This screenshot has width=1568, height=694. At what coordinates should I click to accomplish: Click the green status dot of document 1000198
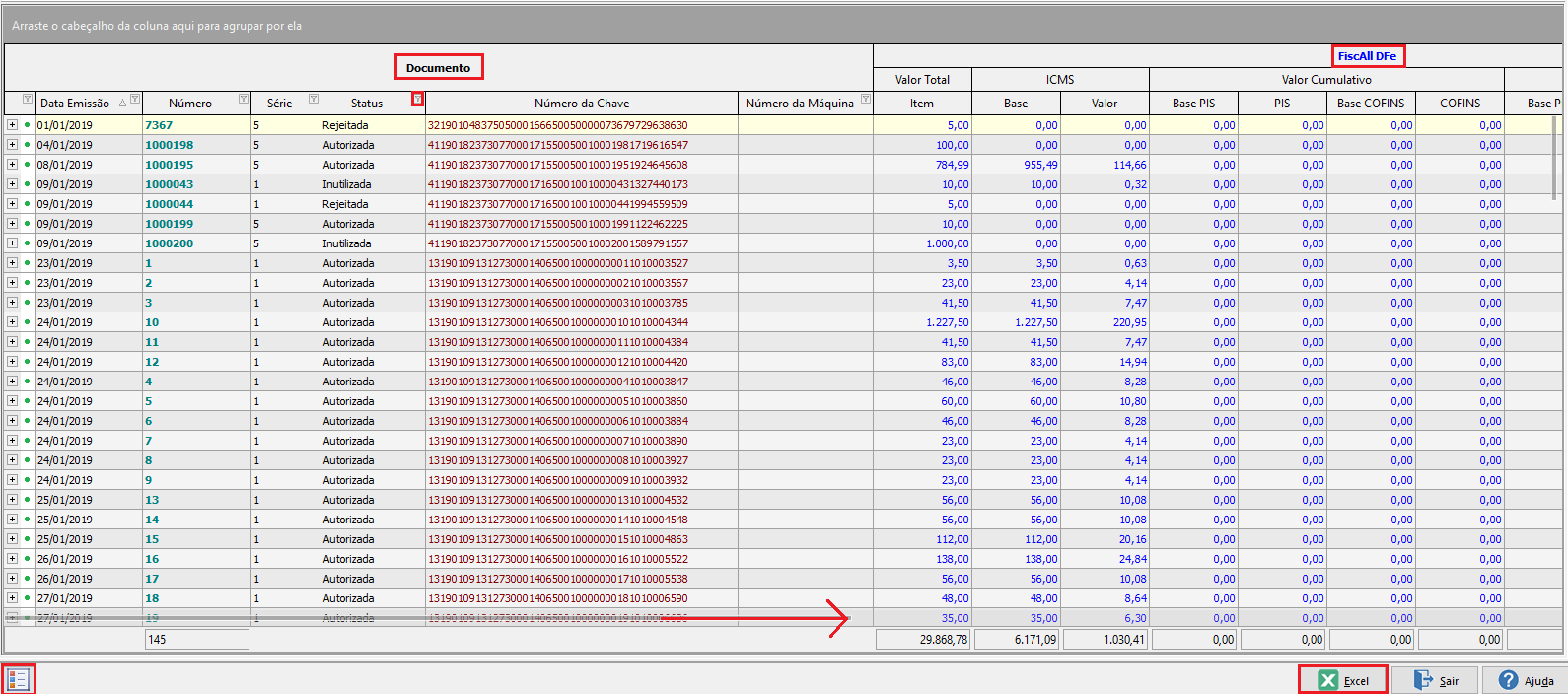[x=27, y=145]
